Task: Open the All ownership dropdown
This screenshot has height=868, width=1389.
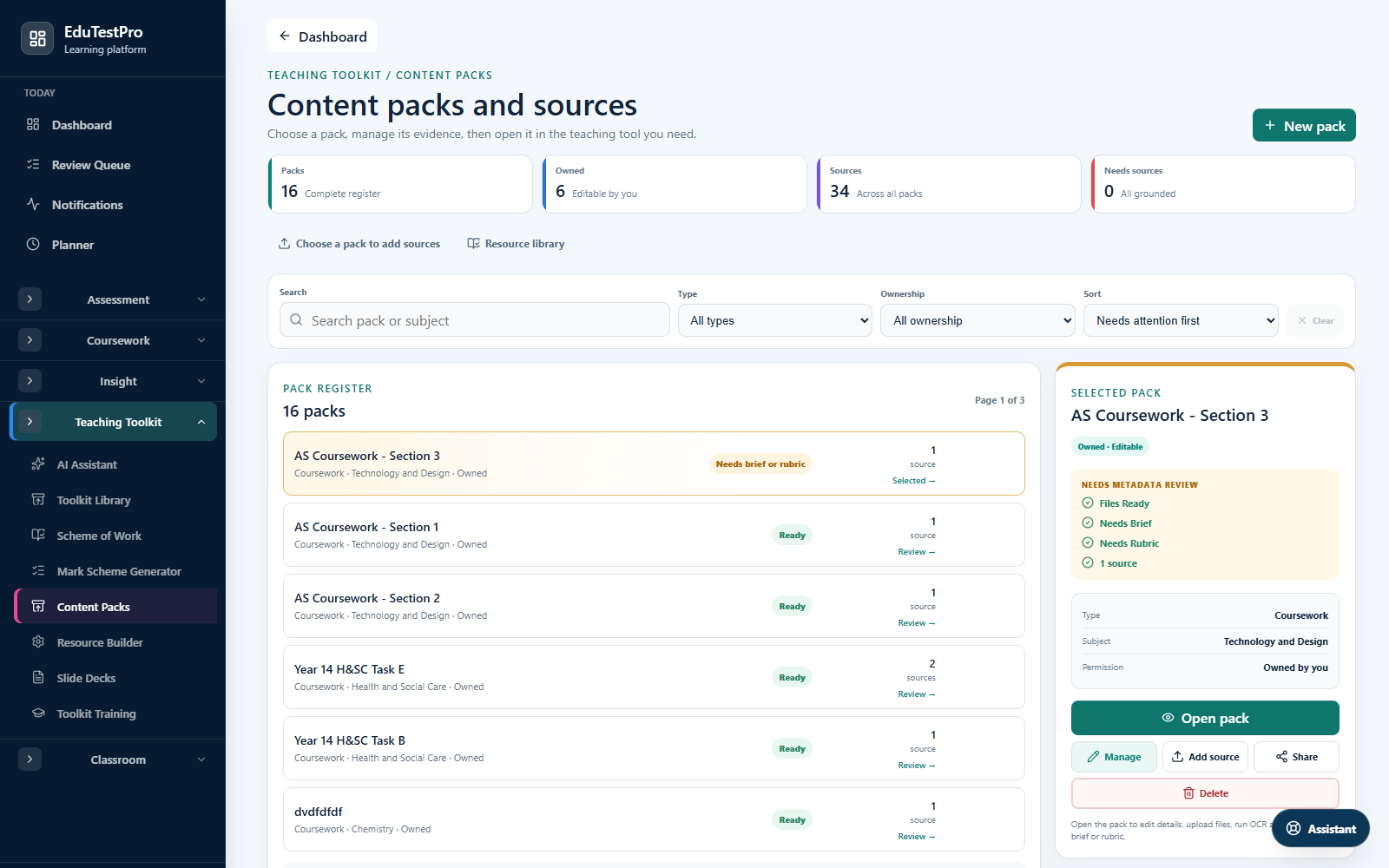Action: pos(978,320)
